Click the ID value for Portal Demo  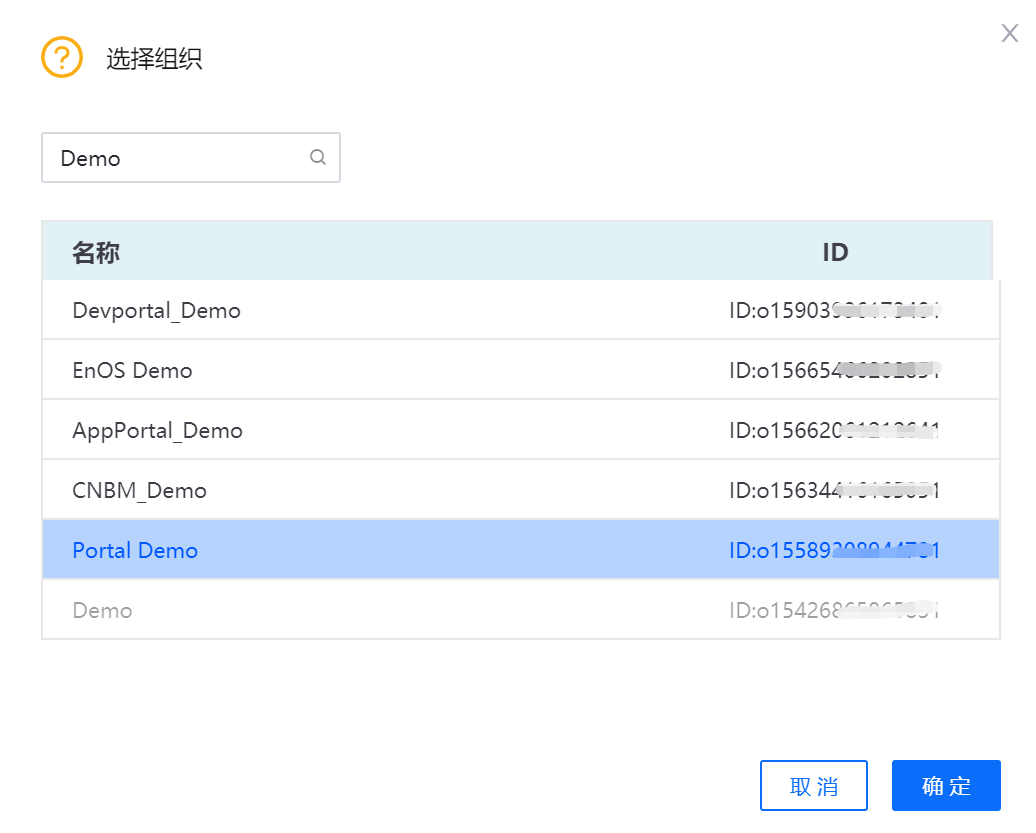pyautogui.click(x=835, y=550)
